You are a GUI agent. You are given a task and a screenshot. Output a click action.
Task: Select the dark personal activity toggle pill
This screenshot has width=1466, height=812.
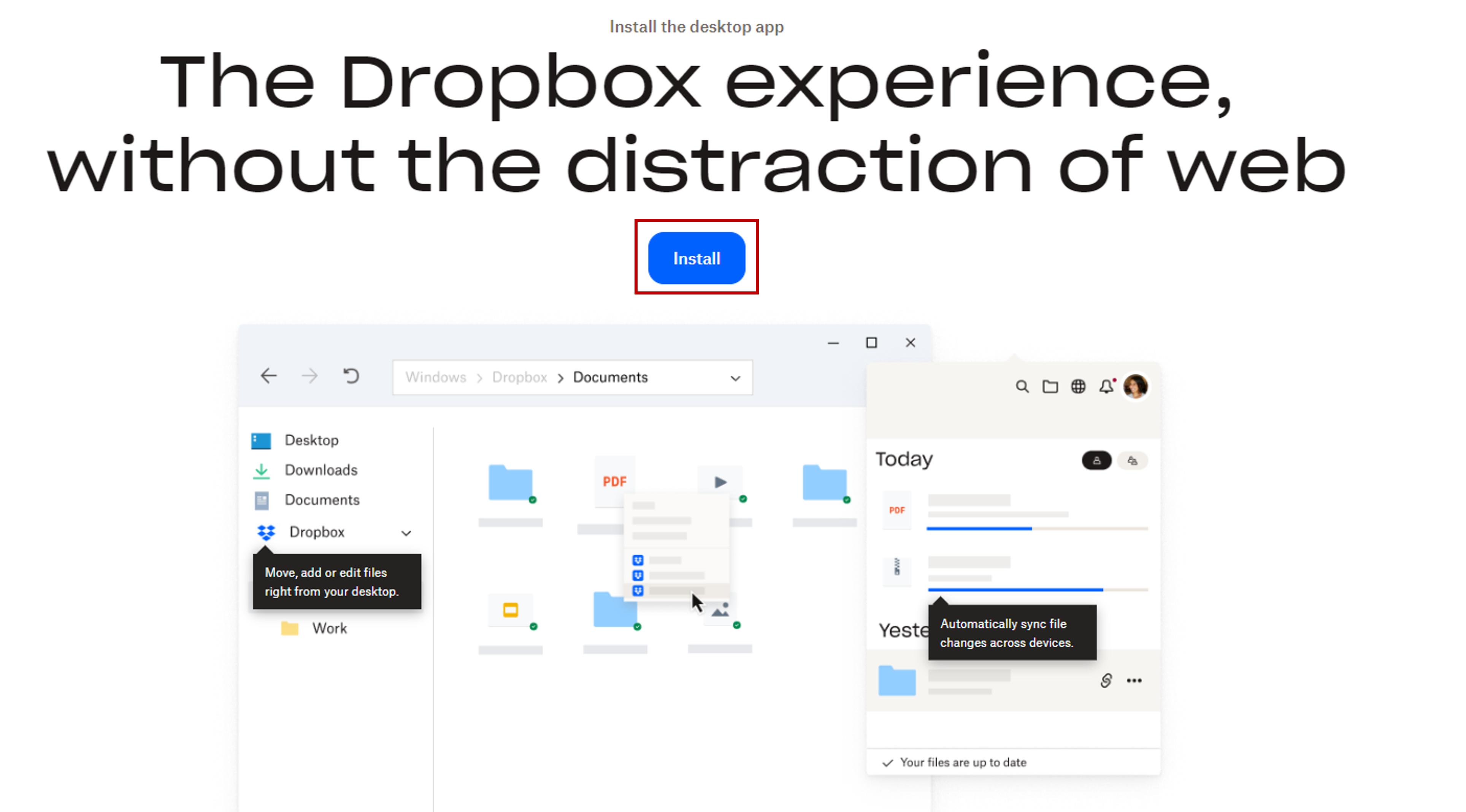[1096, 461]
